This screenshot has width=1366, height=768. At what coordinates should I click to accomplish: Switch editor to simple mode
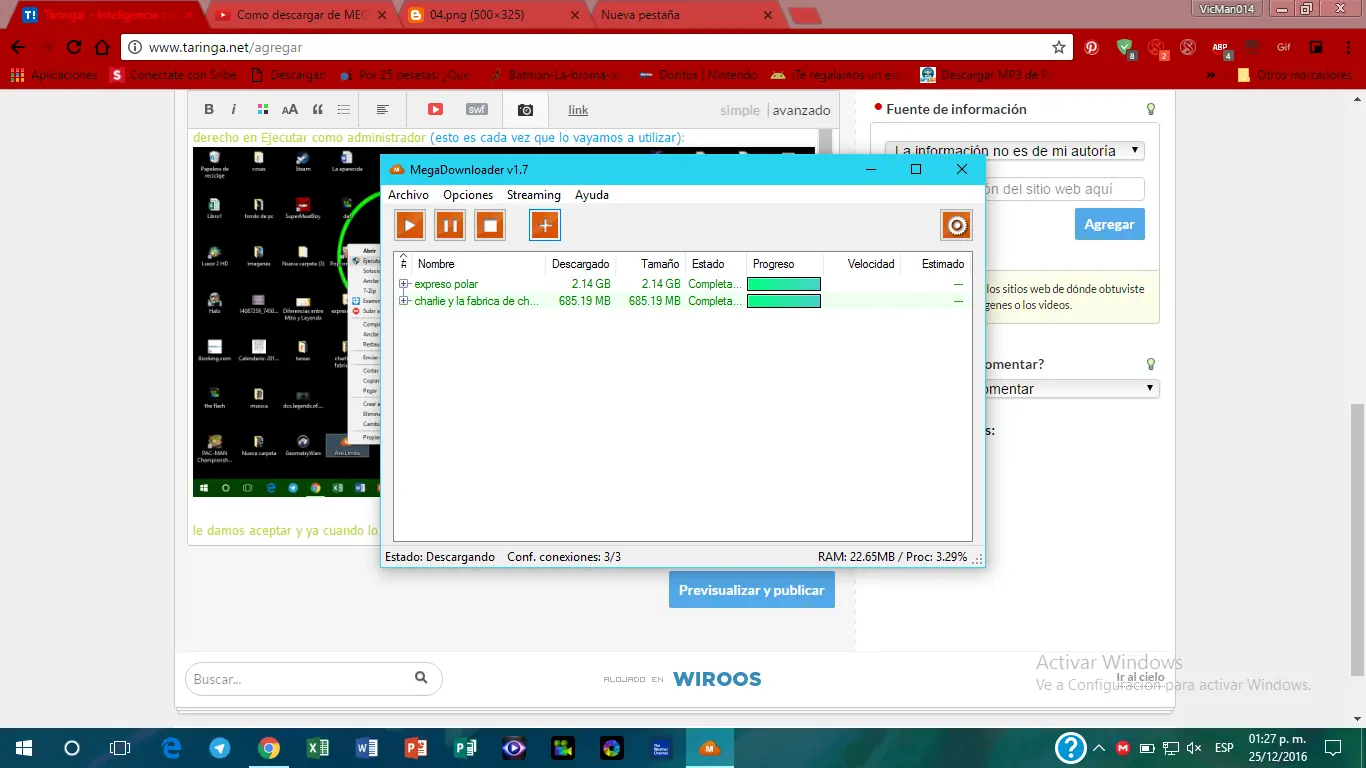[740, 110]
